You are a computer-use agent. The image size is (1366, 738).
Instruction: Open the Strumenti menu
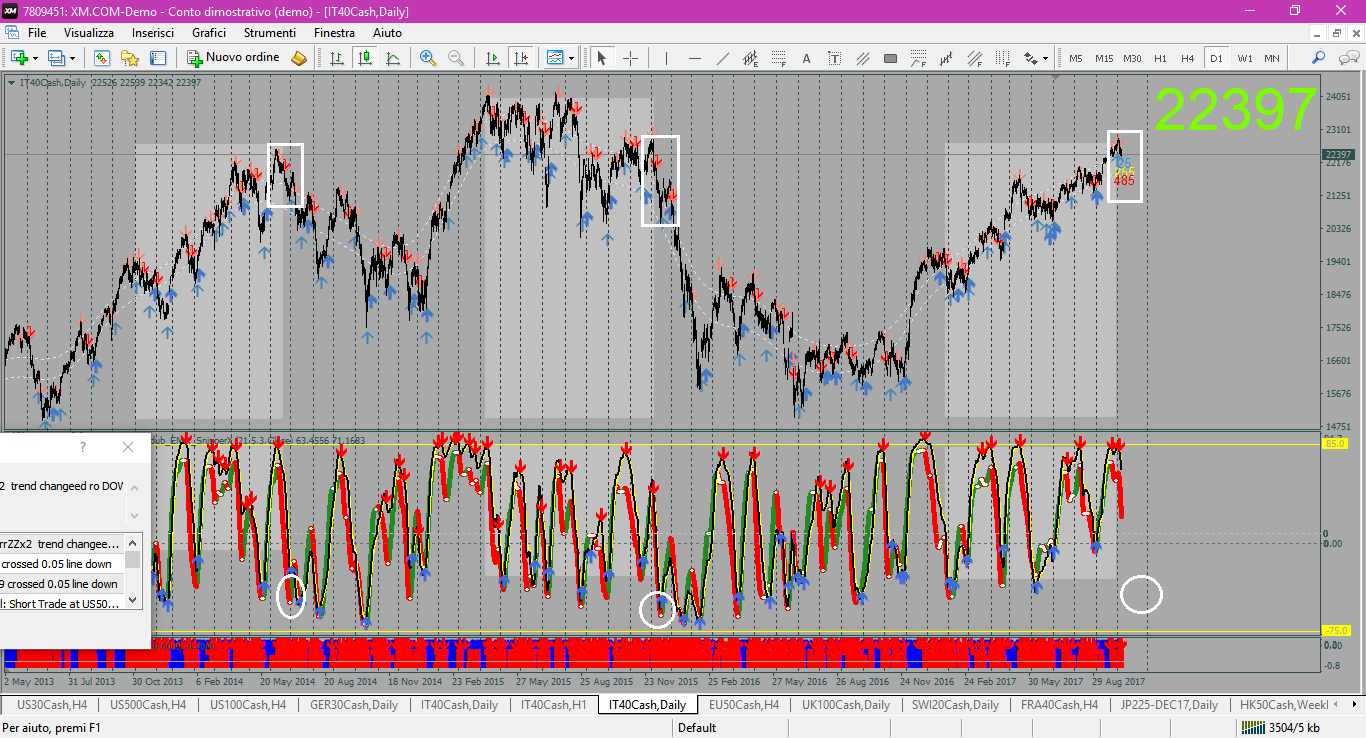[x=270, y=33]
